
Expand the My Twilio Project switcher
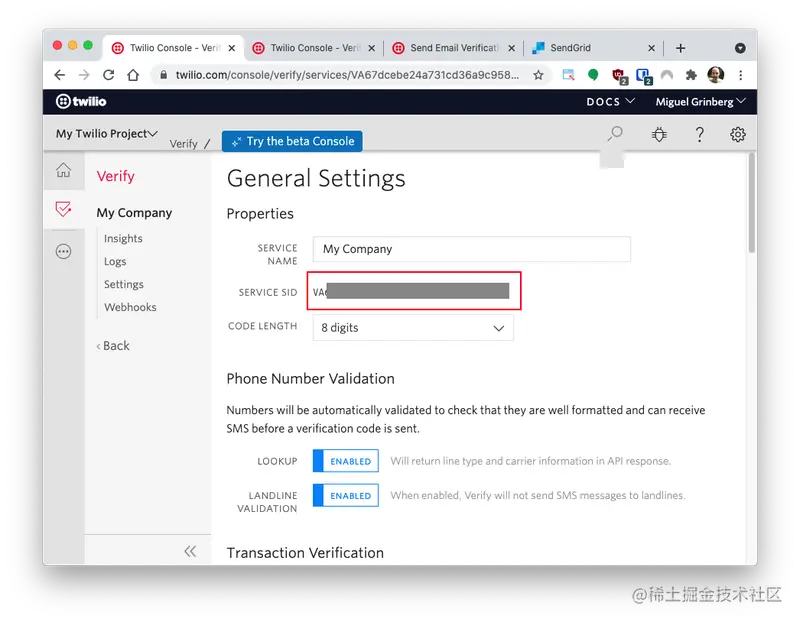point(107,134)
